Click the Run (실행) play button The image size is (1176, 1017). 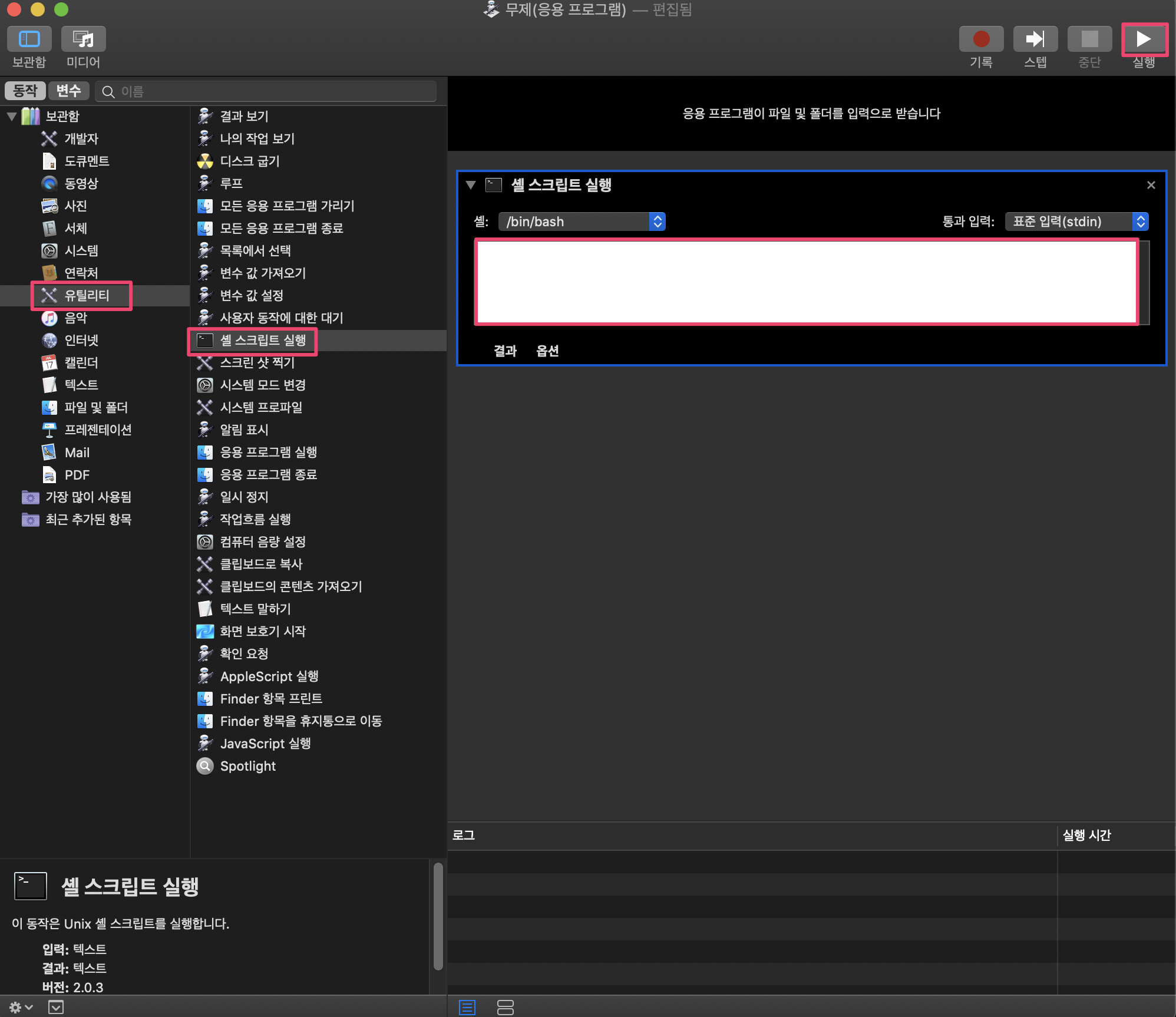(x=1143, y=39)
